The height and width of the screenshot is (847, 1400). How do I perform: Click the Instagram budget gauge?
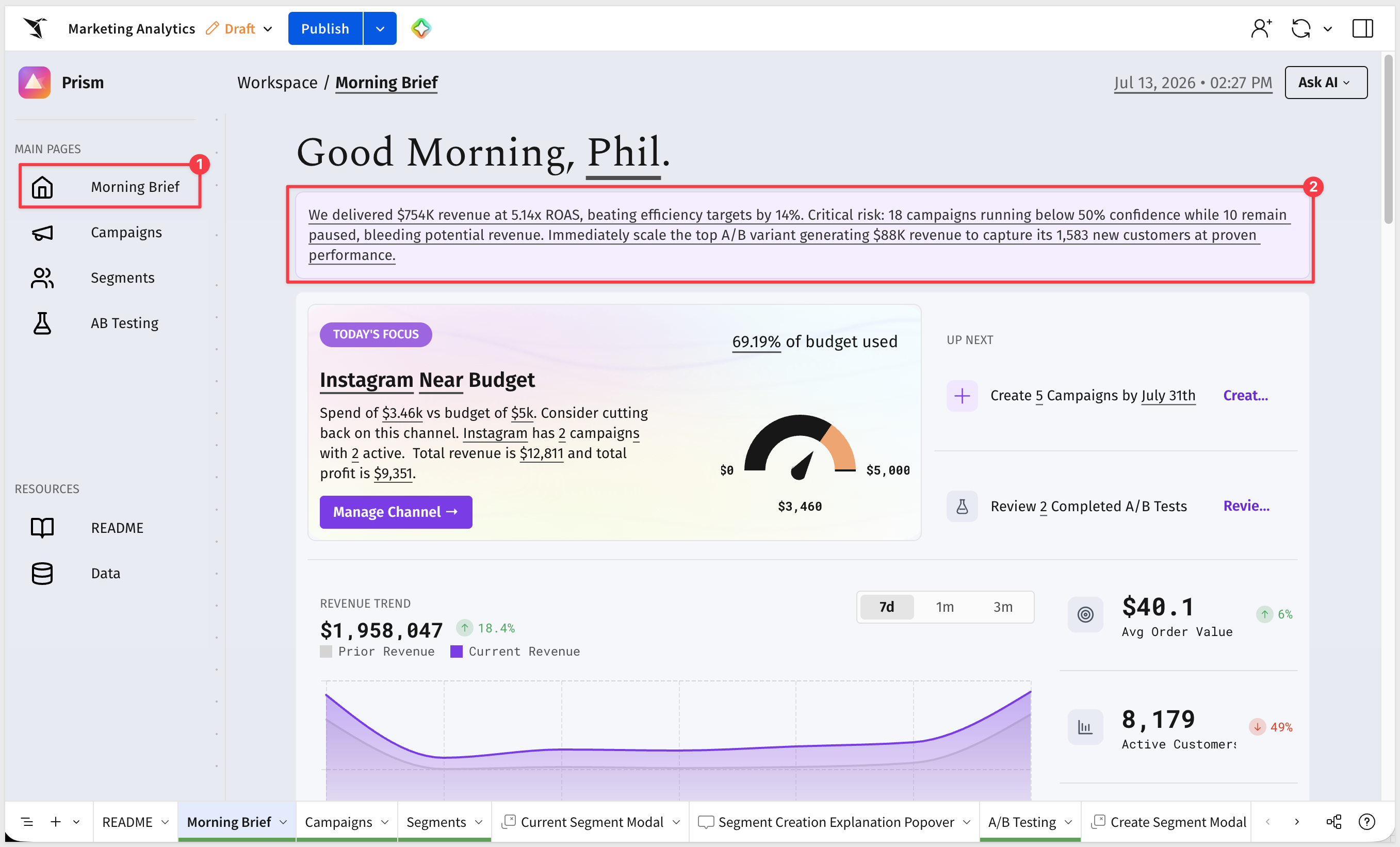point(800,447)
